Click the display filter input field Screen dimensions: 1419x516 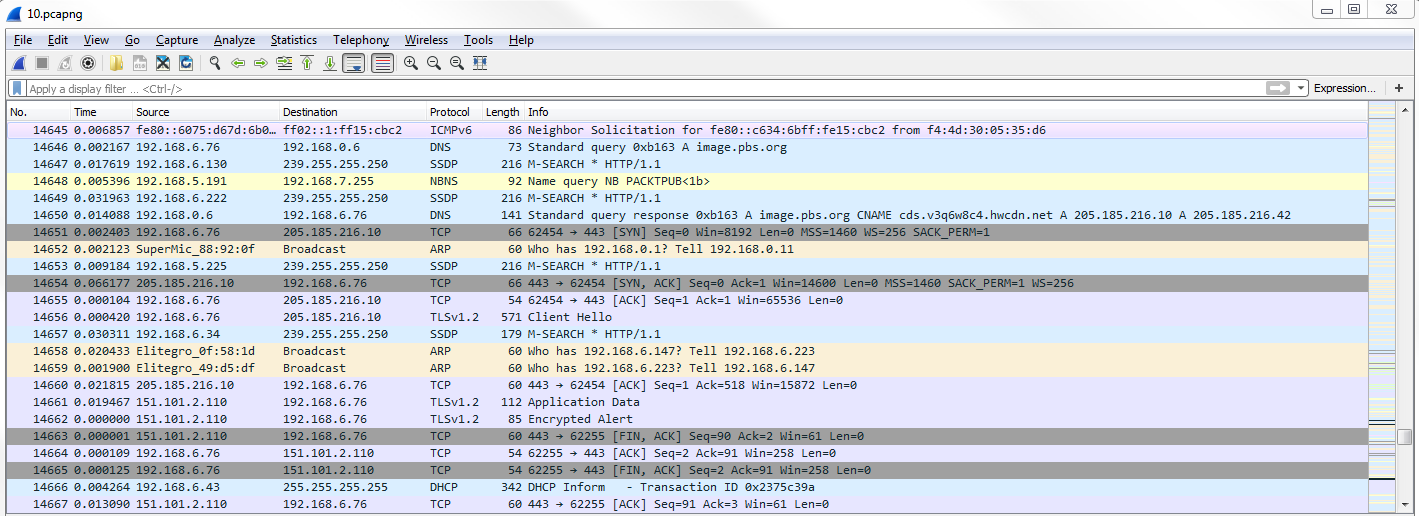[640, 89]
